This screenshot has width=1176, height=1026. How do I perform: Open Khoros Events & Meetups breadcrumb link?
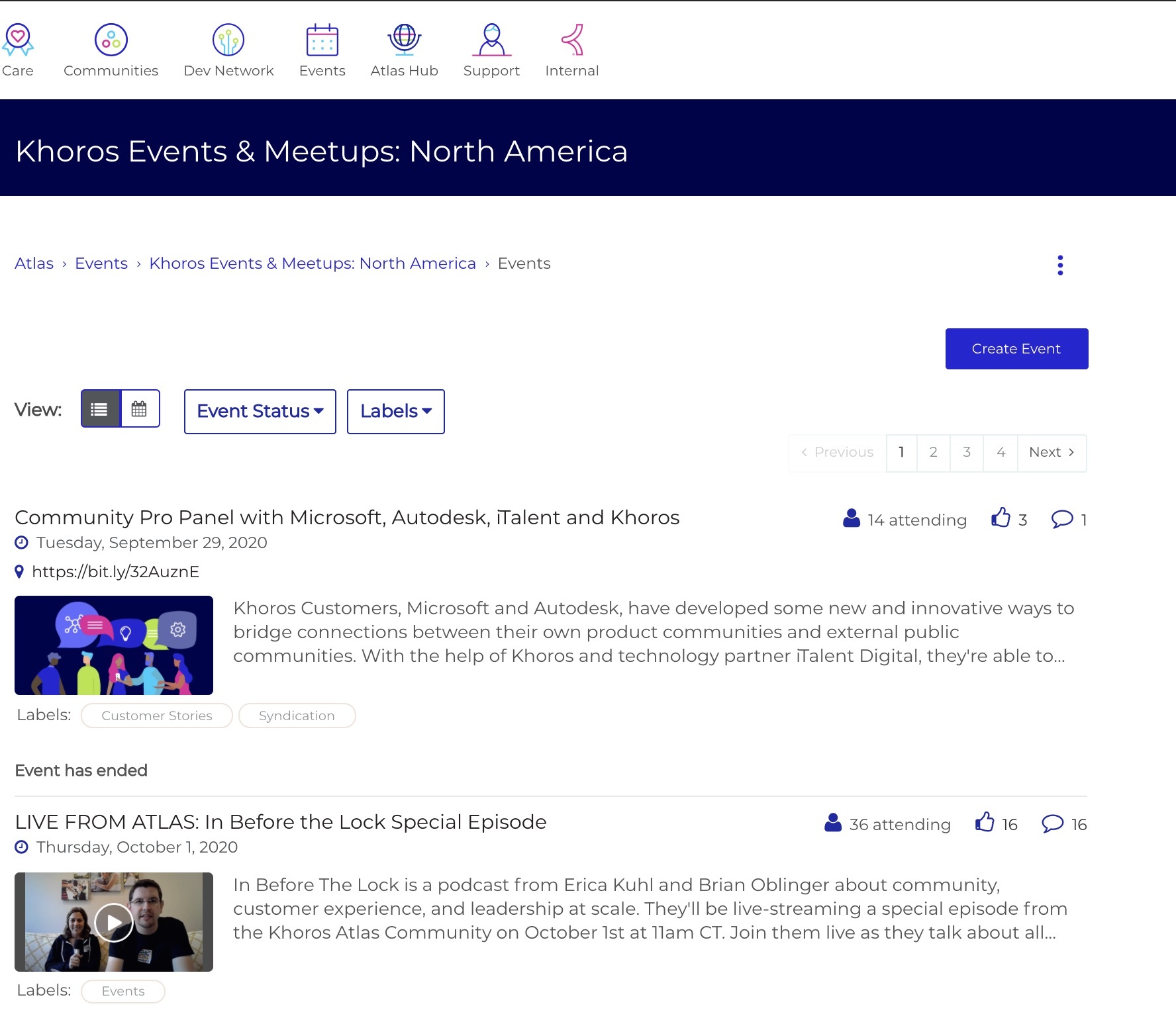coord(313,263)
